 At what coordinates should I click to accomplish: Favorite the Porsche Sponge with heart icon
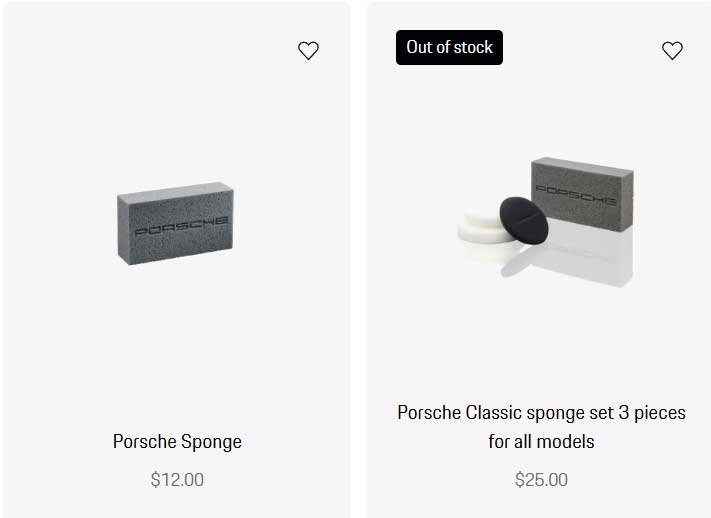308,50
